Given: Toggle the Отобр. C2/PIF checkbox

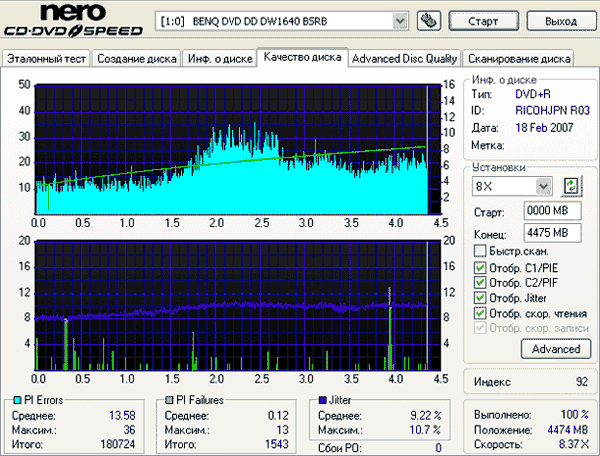Looking at the screenshot, I should point(480,283).
